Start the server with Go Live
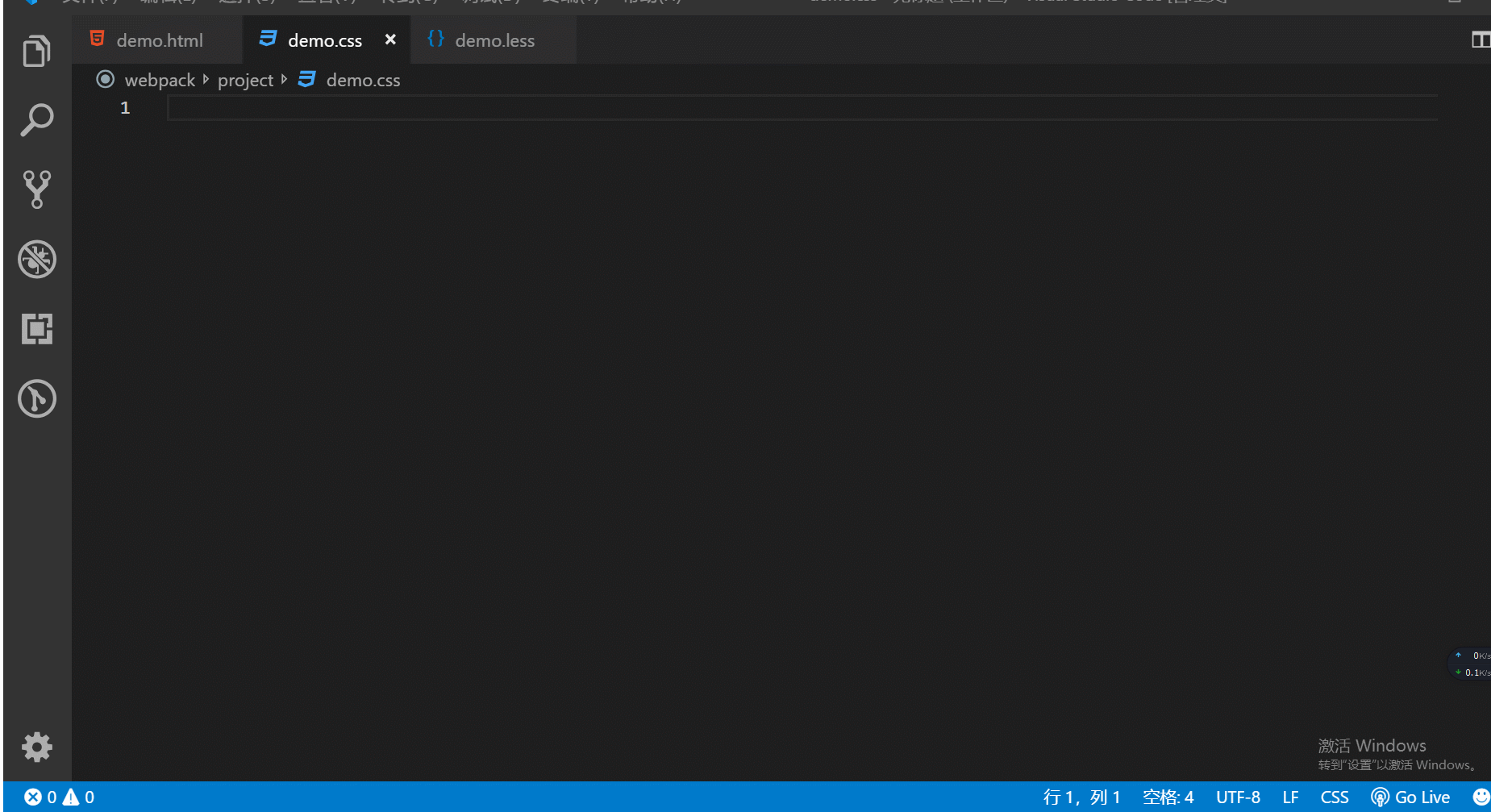This screenshot has width=1491, height=812. point(1410,797)
